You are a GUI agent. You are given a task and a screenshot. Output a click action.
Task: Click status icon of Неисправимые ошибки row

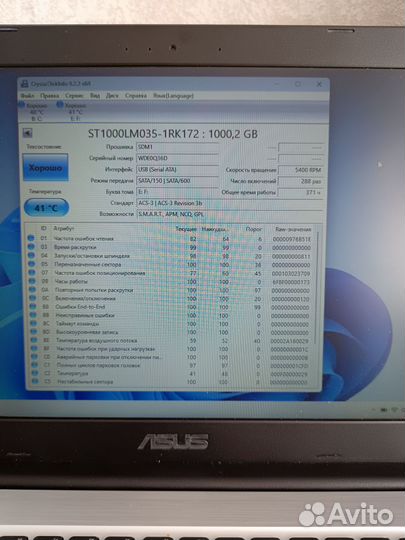33,315
